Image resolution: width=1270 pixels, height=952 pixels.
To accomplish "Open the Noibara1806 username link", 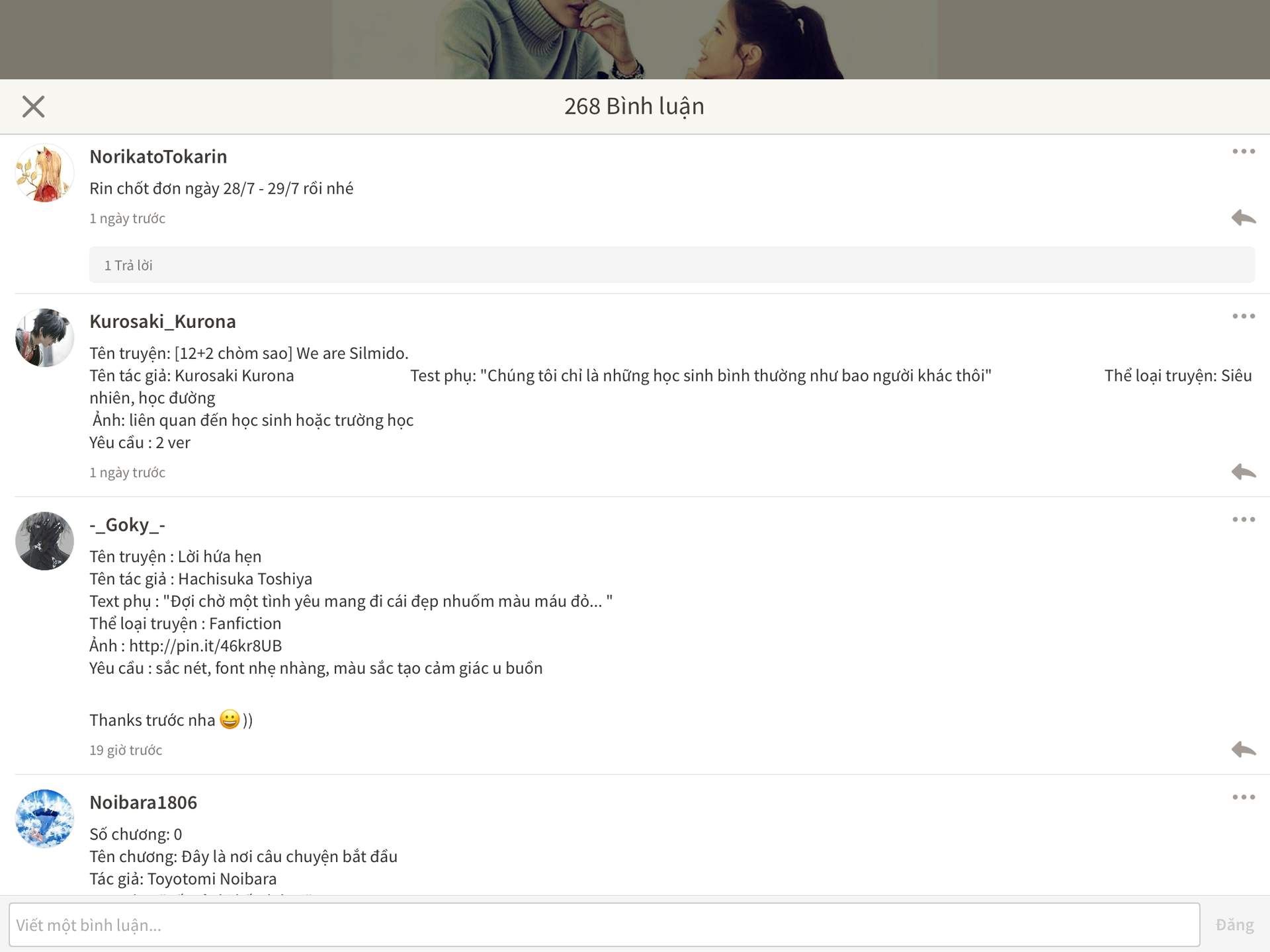I will (143, 803).
